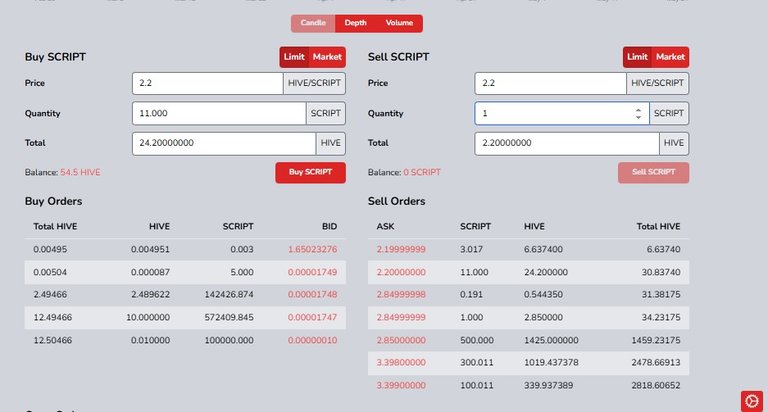Click the Sell Orders heading

[x=396, y=201]
